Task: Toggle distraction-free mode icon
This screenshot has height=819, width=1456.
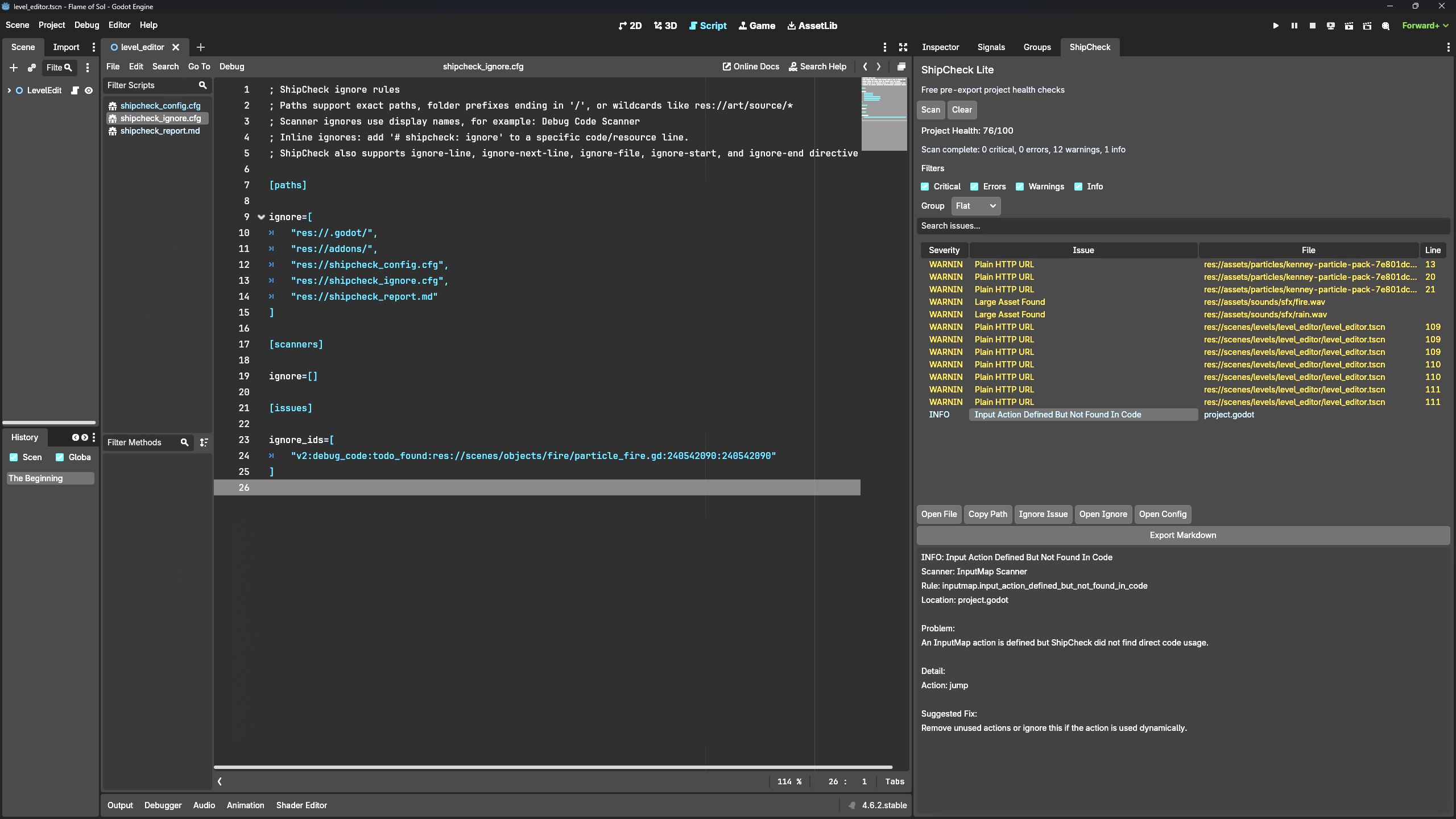Action: (x=903, y=47)
